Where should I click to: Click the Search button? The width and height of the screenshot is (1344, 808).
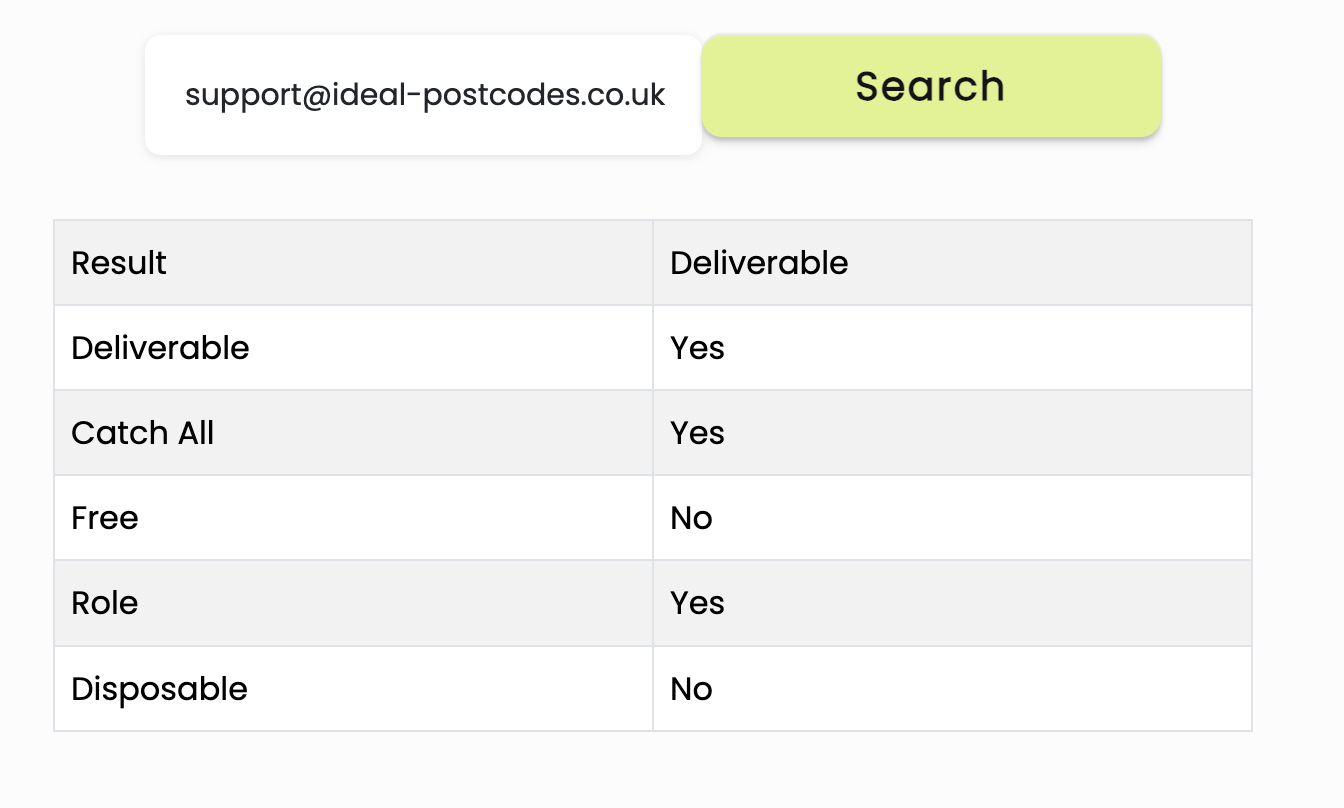pyautogui.click(x=931, y=86)
